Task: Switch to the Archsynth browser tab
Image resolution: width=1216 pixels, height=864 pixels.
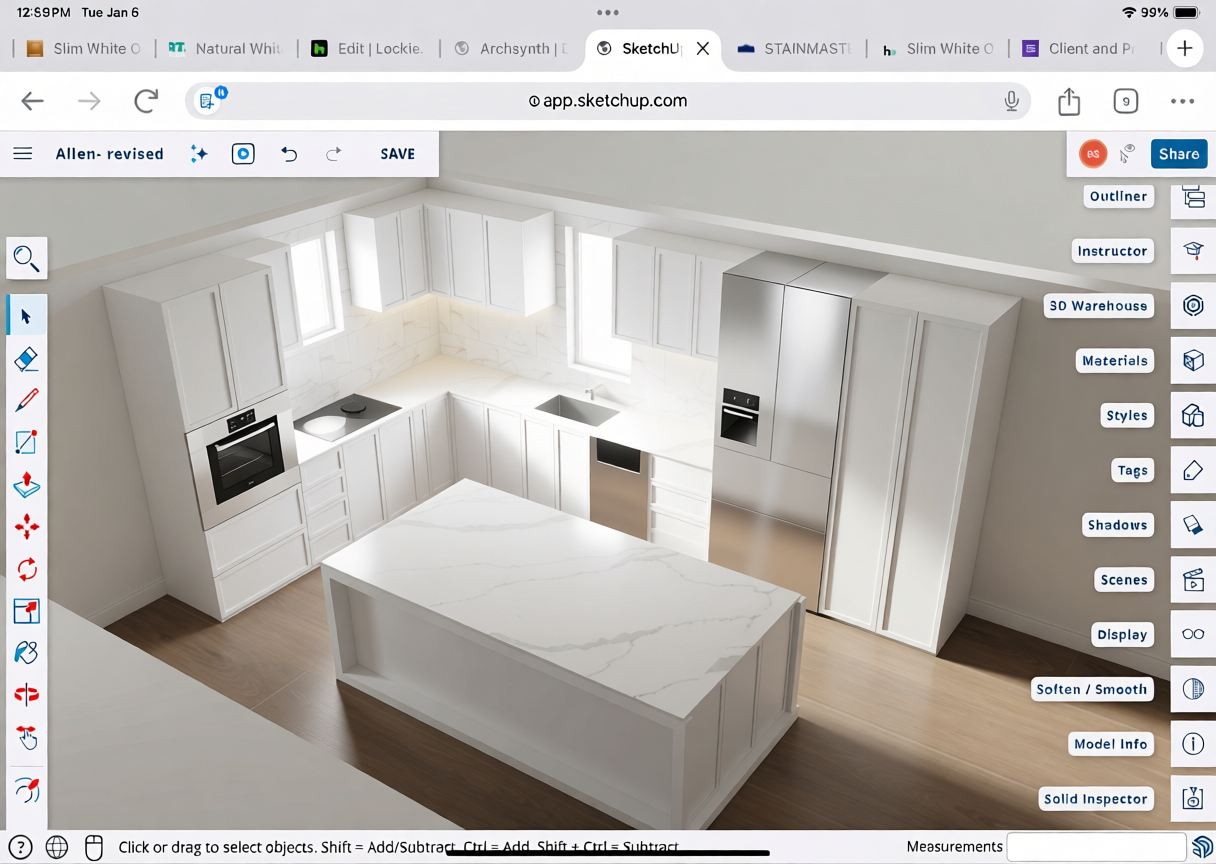Action: pos(511,49)
